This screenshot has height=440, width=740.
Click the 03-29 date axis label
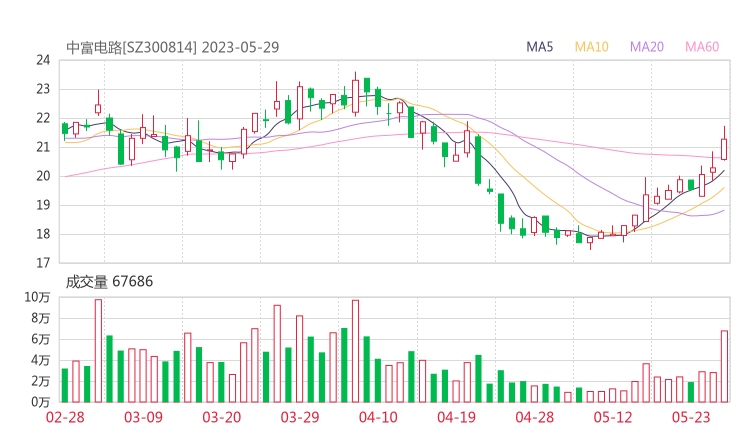point(300,417)
